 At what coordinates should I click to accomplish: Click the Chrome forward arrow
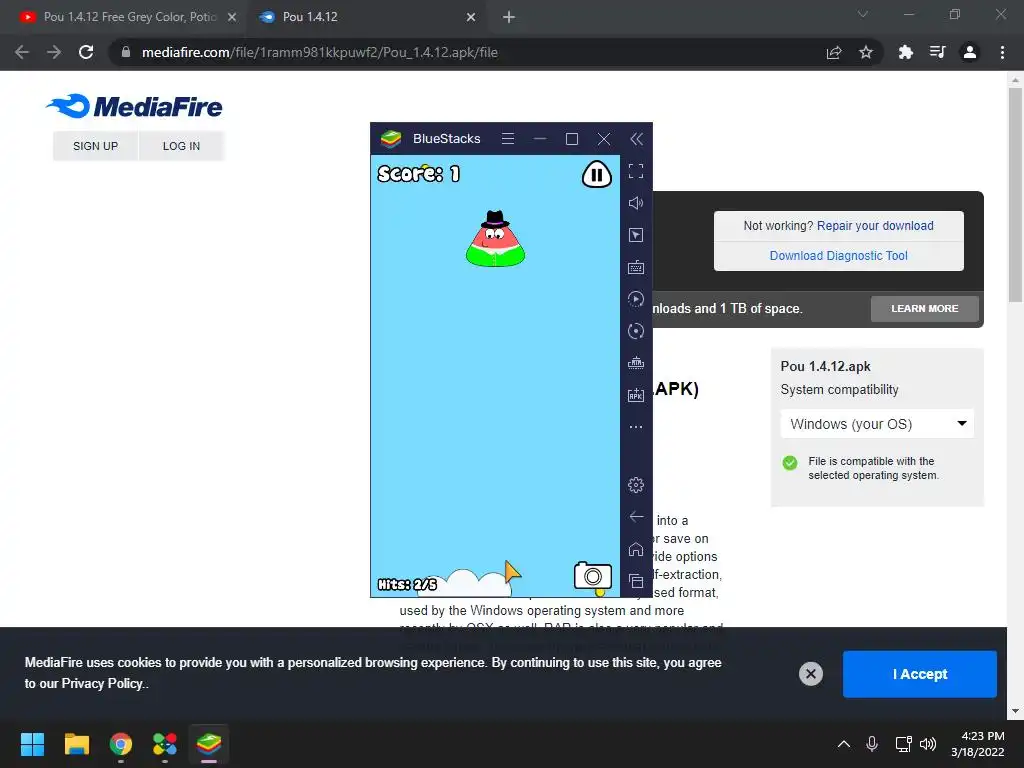coord(54,52)
